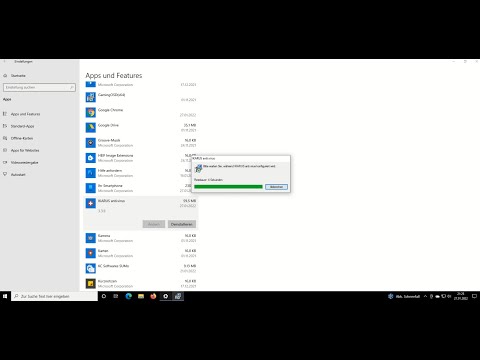
Task: Click Abbrechen in the IKARUS dialog
Action: point(276,187)
